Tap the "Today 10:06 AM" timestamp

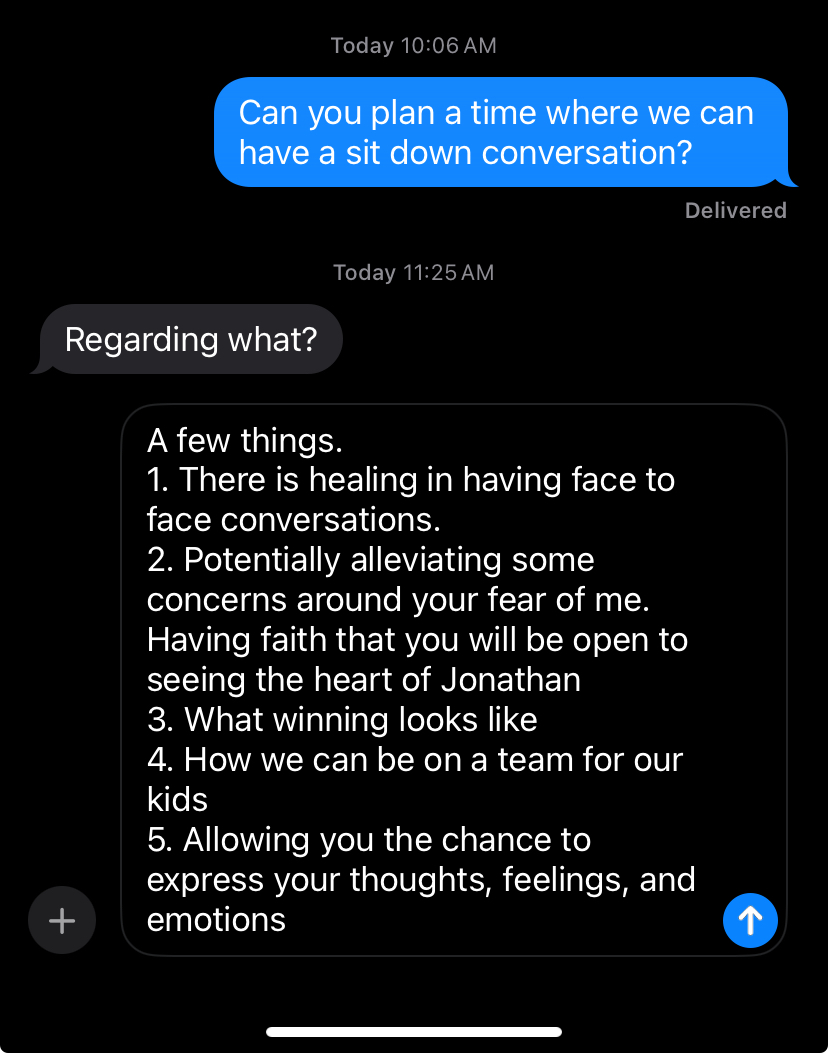pyautogui.click(x=413, y=45)
